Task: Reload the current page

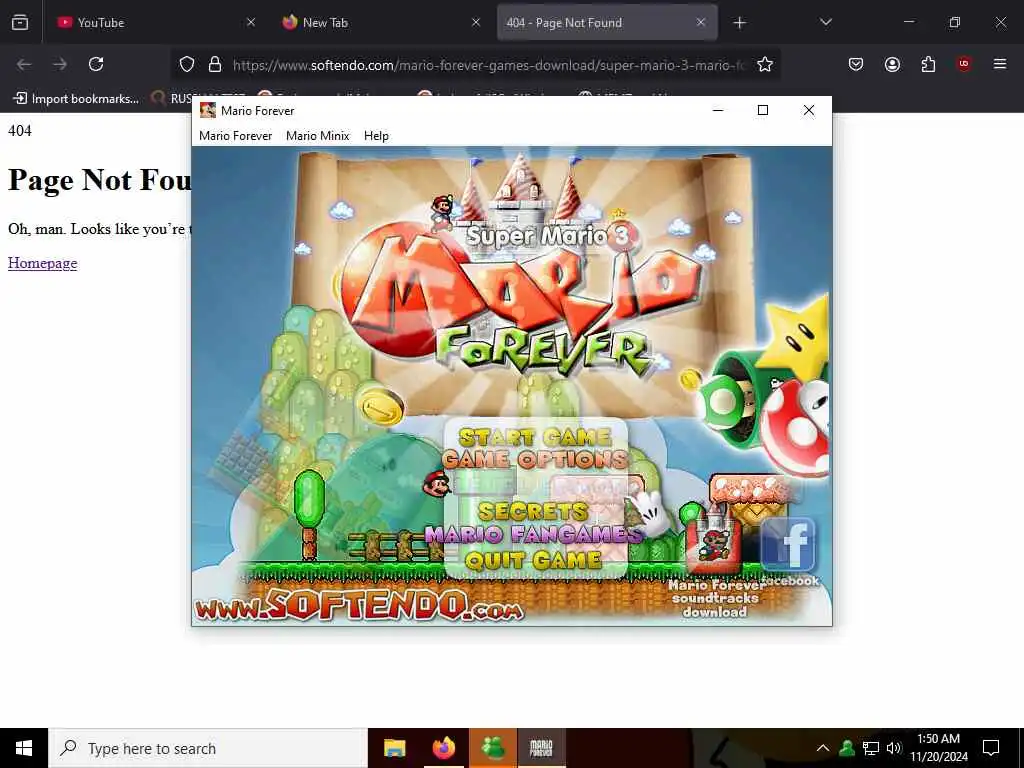Action: pyautogui.click(x=96, y=64)
